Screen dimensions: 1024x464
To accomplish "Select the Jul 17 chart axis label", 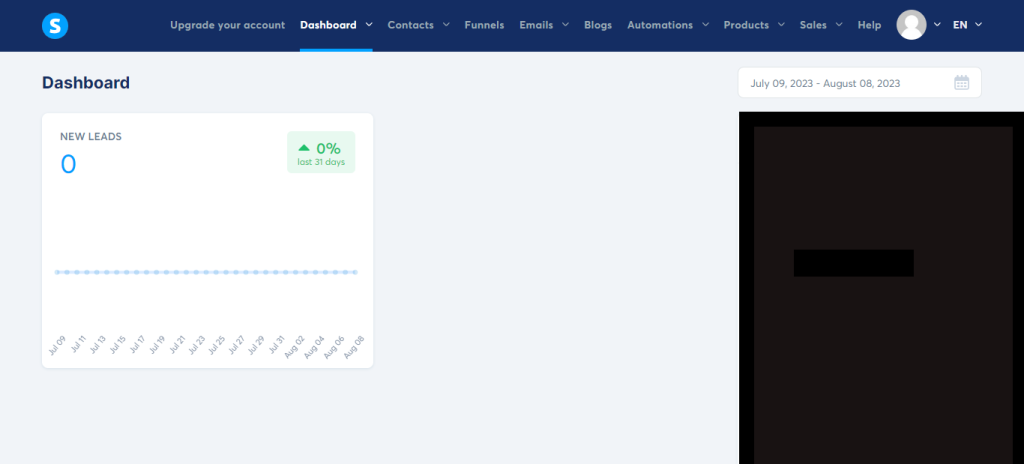I will pos(137,344).
